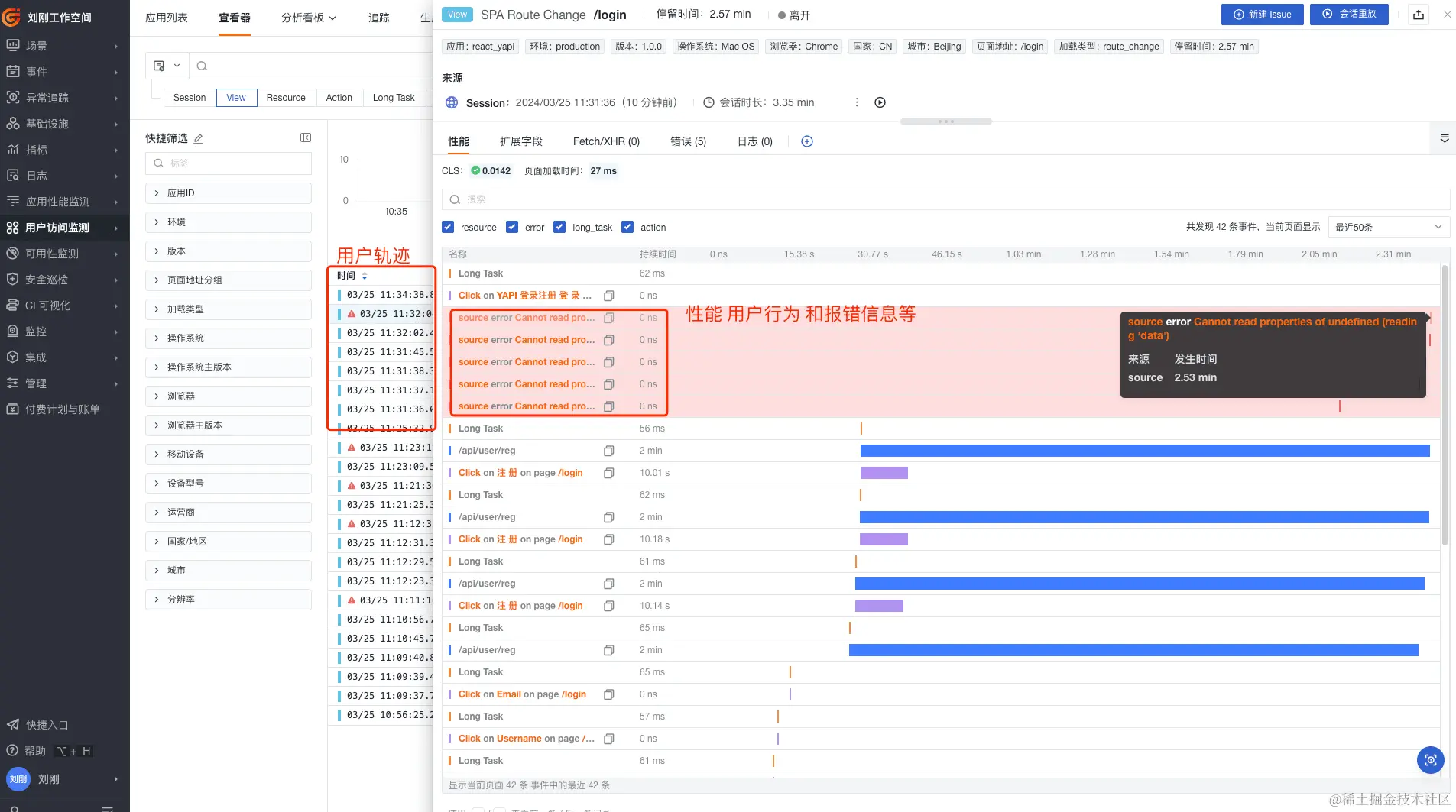Open 集成 in the sidebar
The image size is (1456, 812).
[63, 357]
